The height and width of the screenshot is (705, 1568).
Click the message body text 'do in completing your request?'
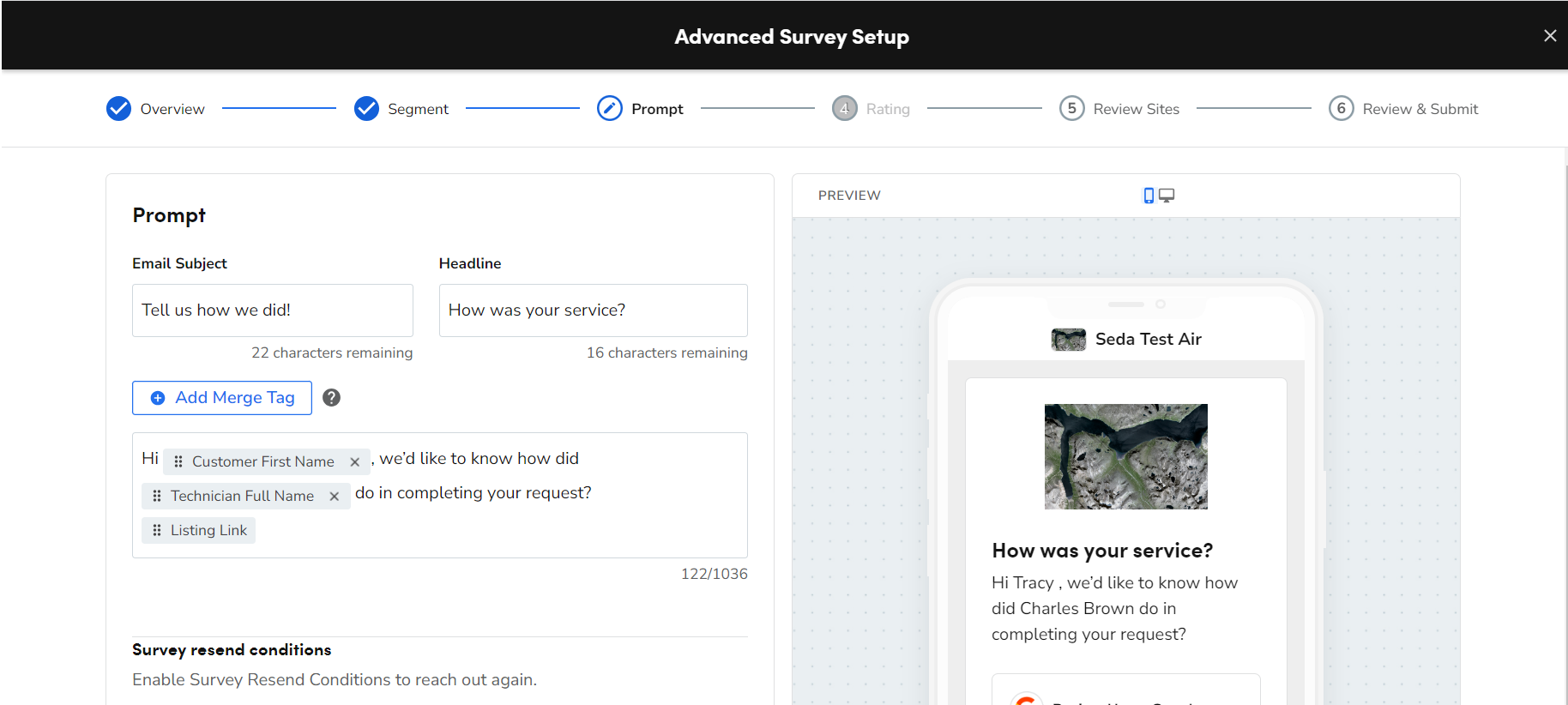click(473, 493)
